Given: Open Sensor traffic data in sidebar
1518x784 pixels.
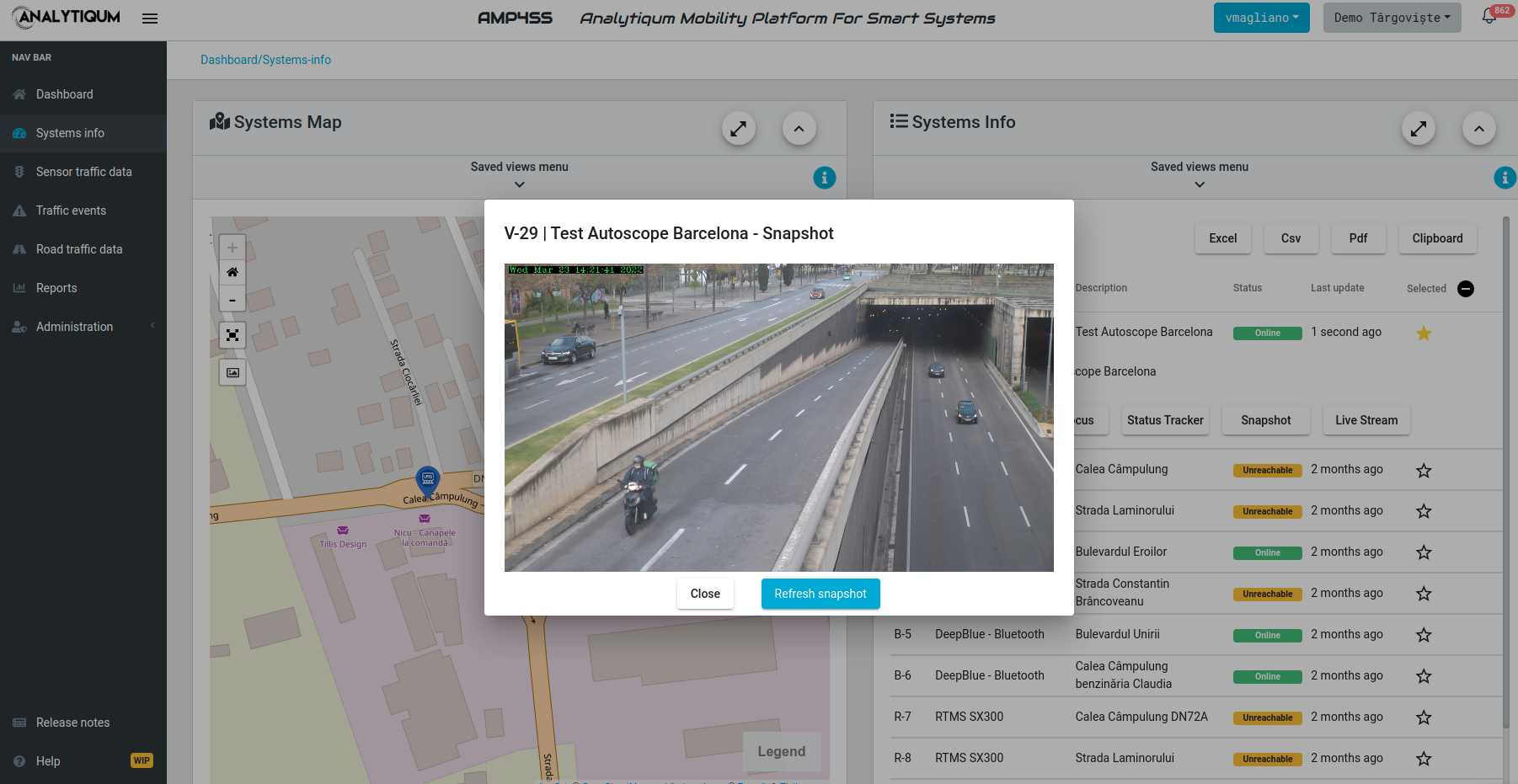Looking at the screenshot, I should coord(83,172).
